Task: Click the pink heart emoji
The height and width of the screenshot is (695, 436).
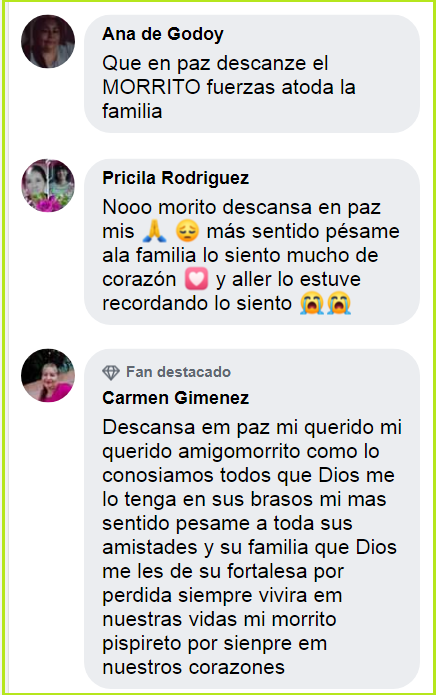Action: point(196,280)
